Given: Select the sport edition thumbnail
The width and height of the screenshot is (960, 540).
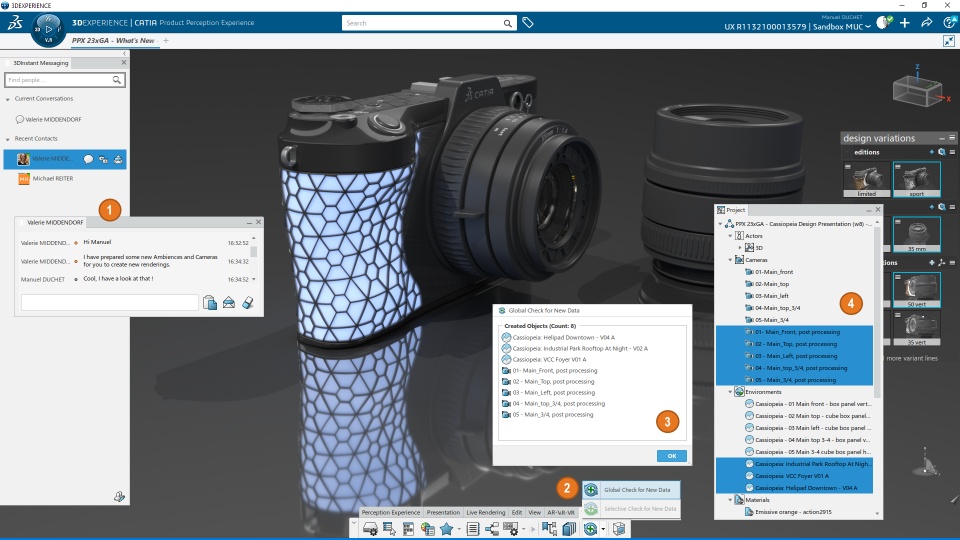Looking at the screenshot, I should pos(917,180).
